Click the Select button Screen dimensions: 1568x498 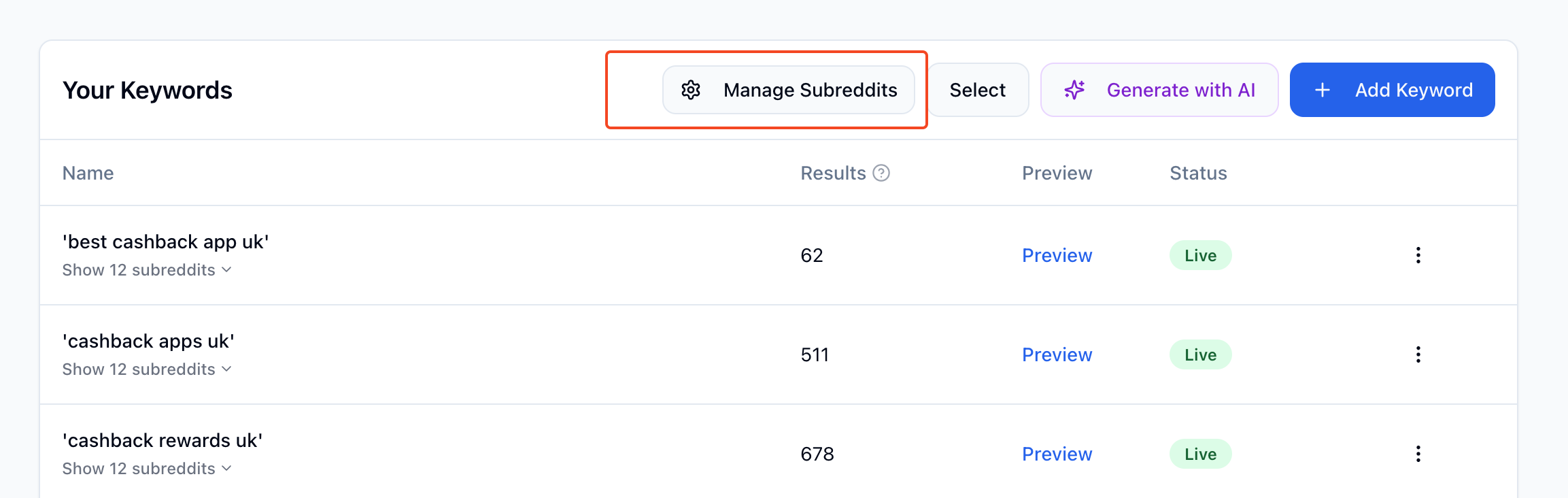click(x=978, y=90)
